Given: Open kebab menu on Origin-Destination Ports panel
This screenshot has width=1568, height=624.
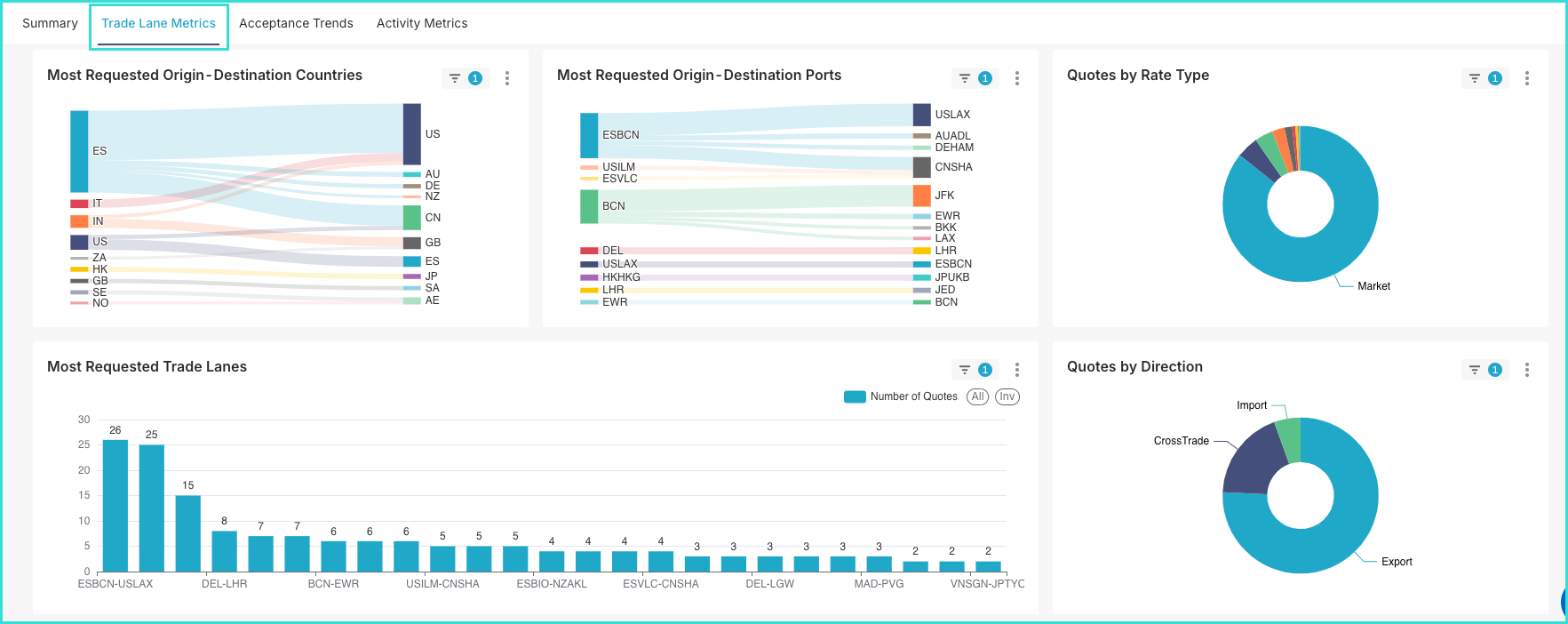Looking at the screenshot, I should tap(1017, 78).
